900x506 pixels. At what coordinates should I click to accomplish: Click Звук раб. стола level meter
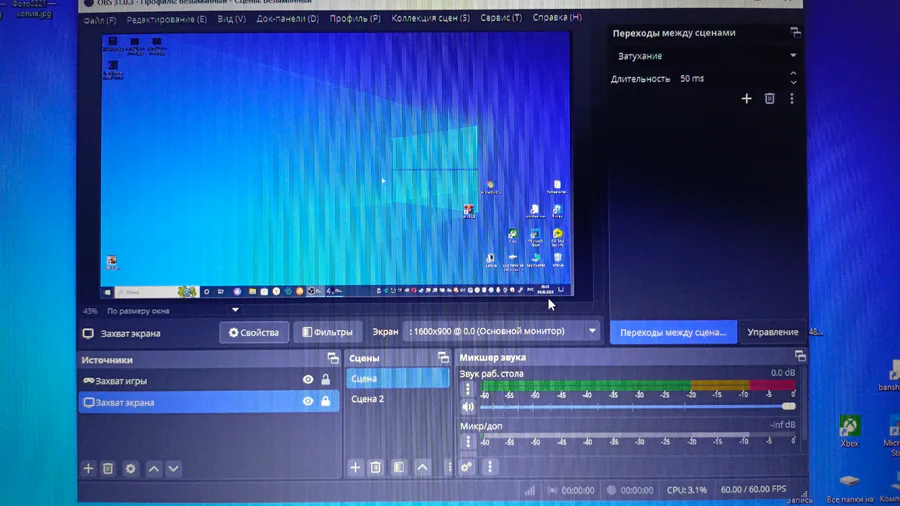tap(638, 385)
